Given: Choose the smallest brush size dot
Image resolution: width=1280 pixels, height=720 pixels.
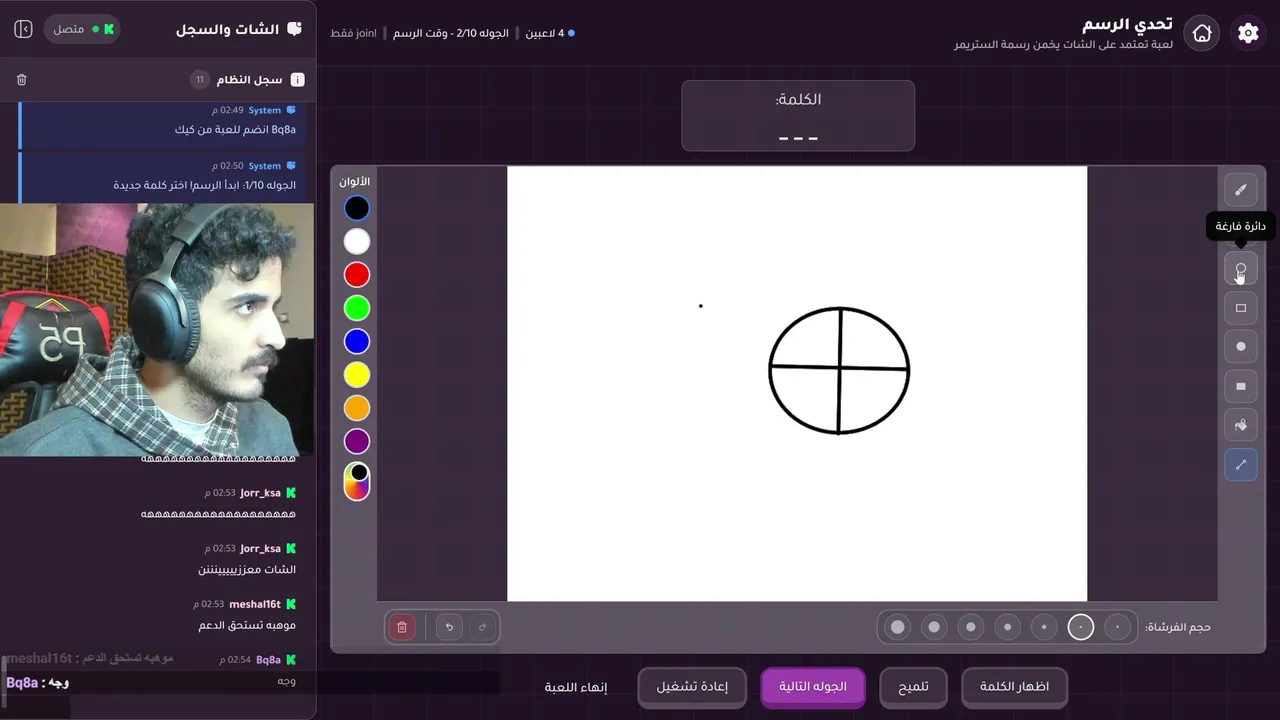Looking at the screenshot, I should 1118,627.
